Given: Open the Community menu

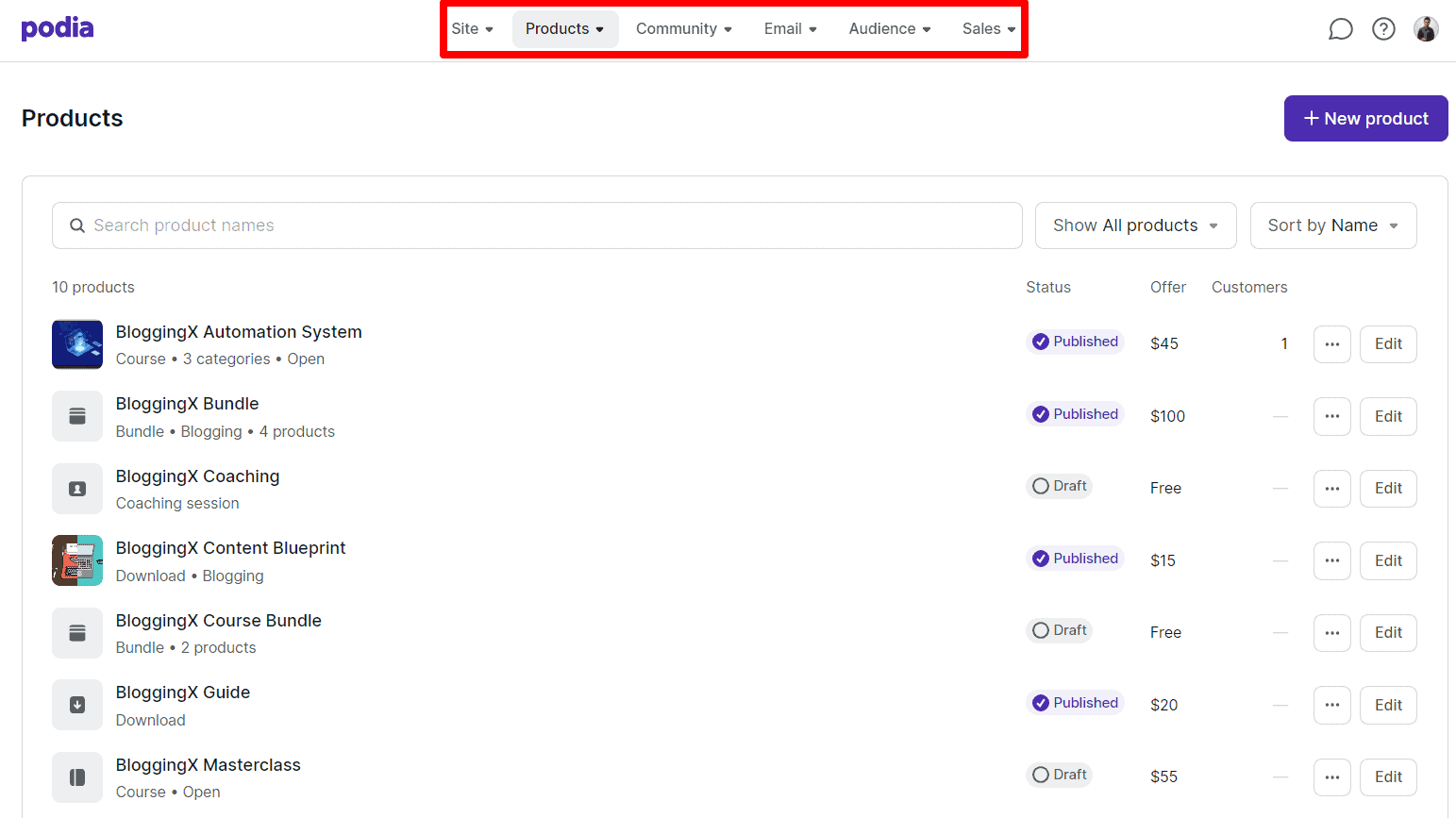Looking at the screenshot, I should pyautogui.click(x=683, y=29).
